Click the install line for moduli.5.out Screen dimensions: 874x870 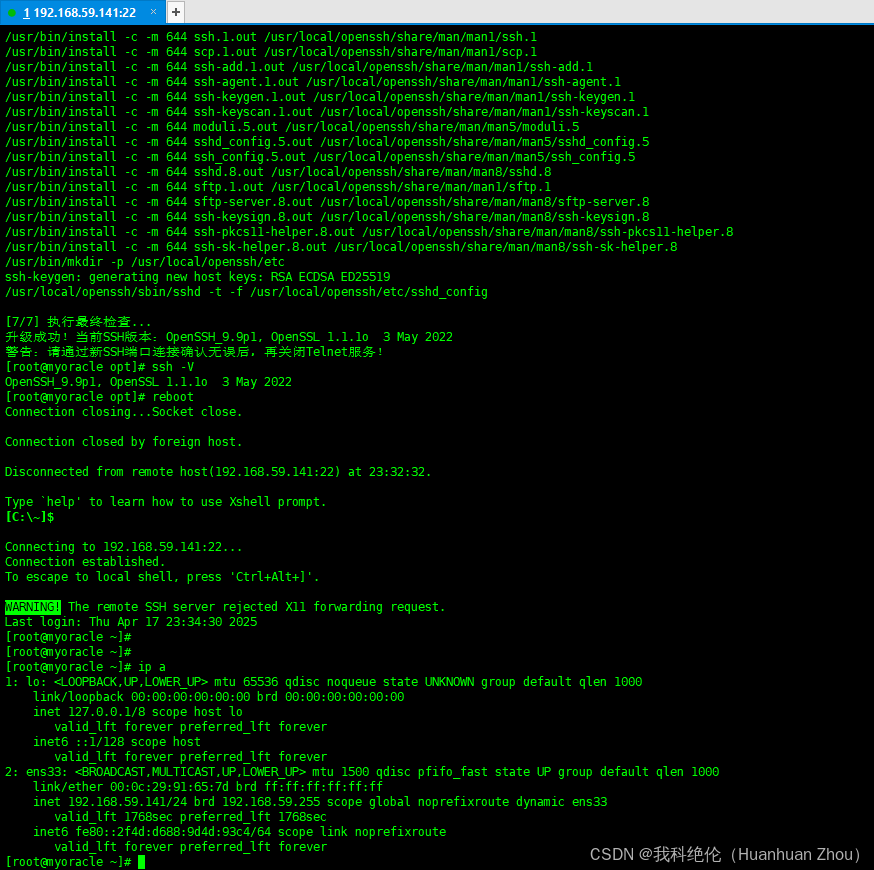point(292,127)
